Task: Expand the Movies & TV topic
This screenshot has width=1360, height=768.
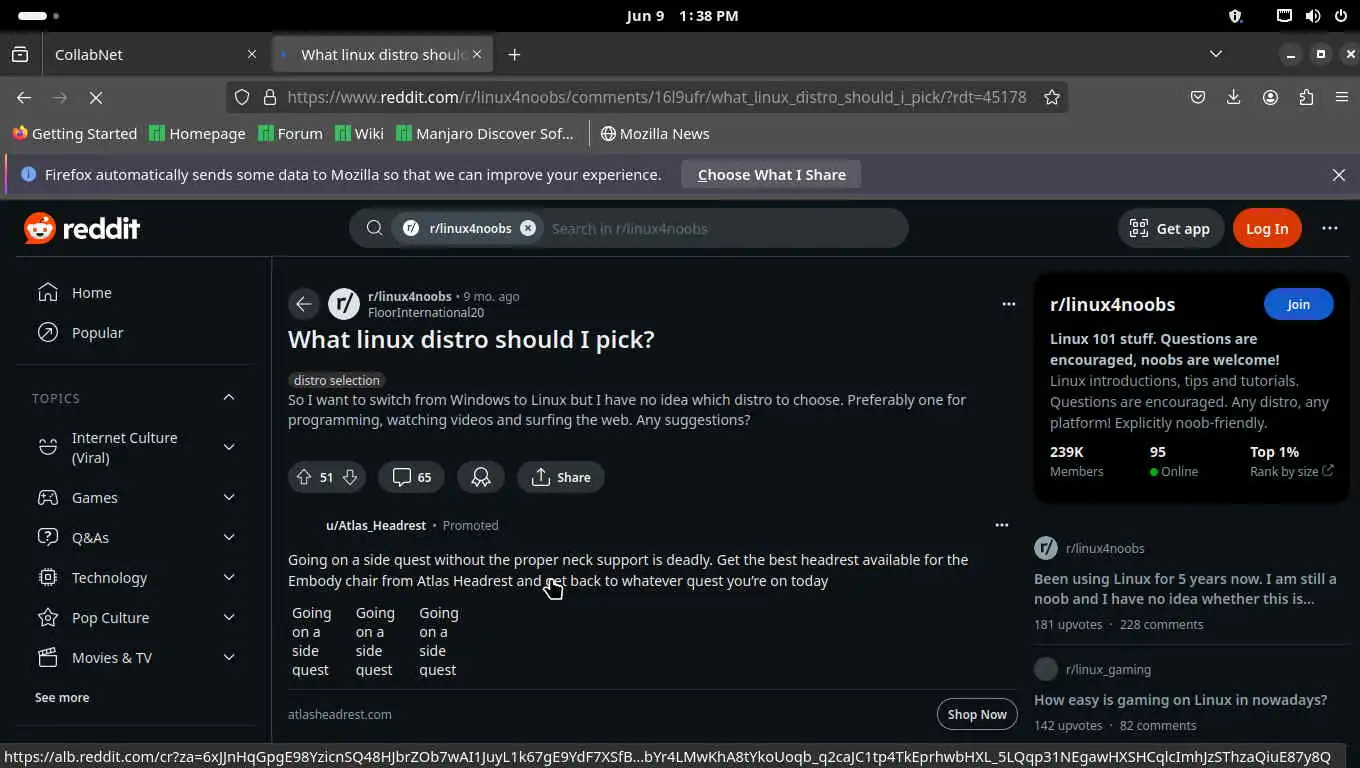Action: 229,657
